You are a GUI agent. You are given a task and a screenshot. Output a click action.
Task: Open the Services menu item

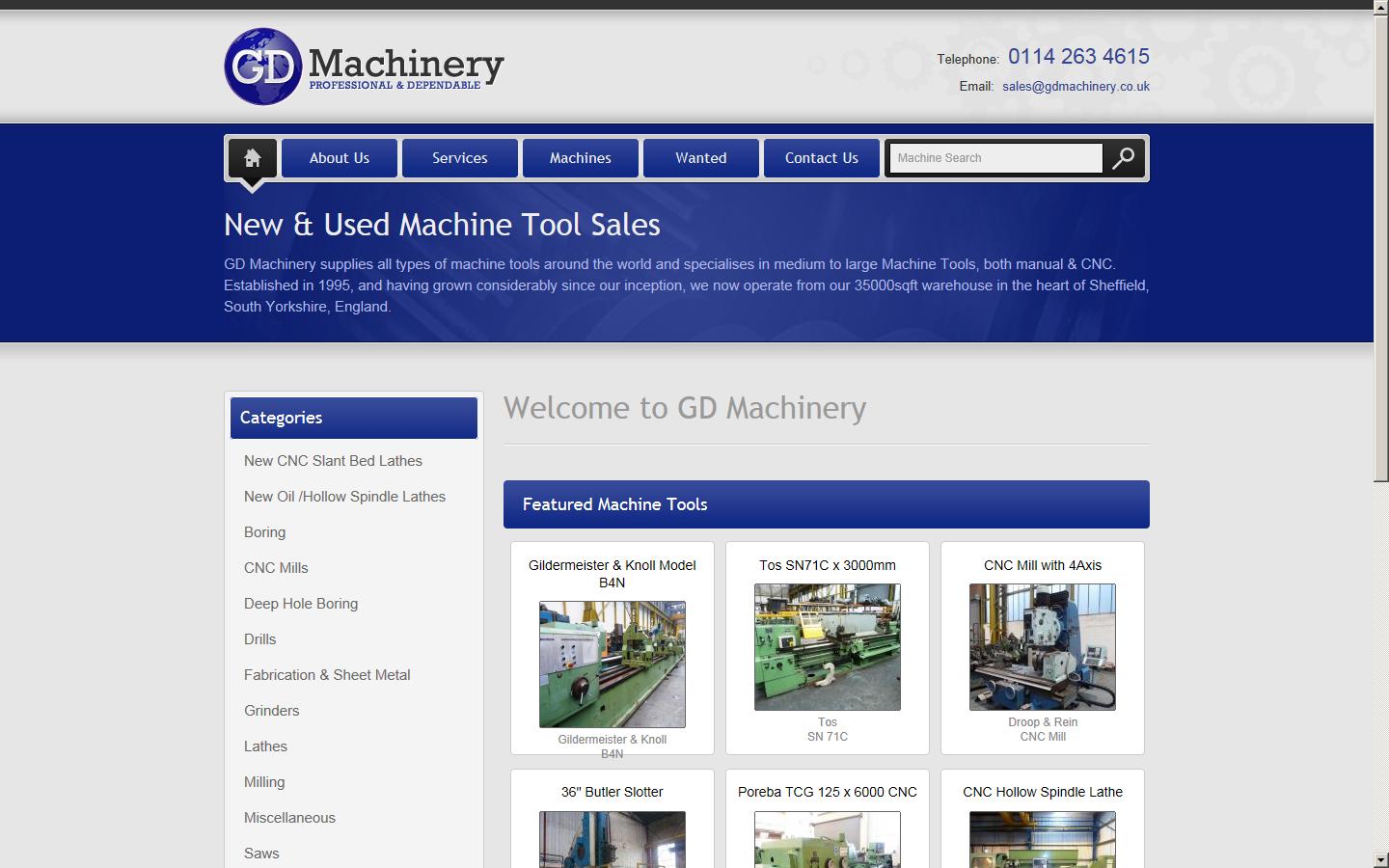click(x=460, y=158)
